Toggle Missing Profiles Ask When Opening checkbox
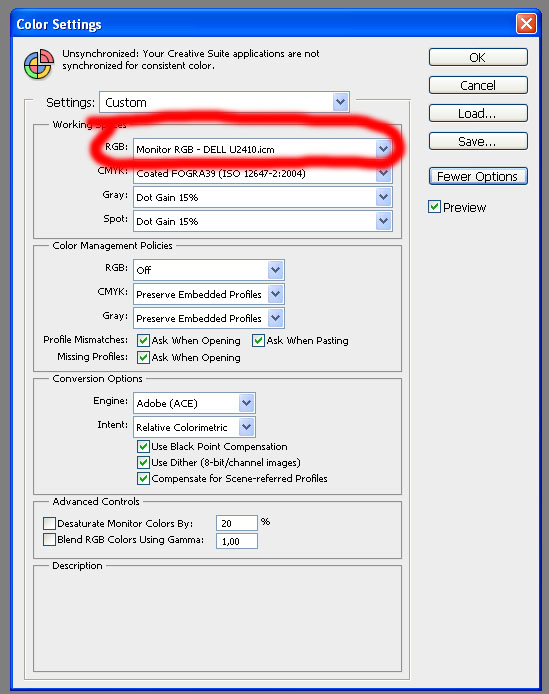The height and width of the screenshot is (694, 549). pos(143,357)
